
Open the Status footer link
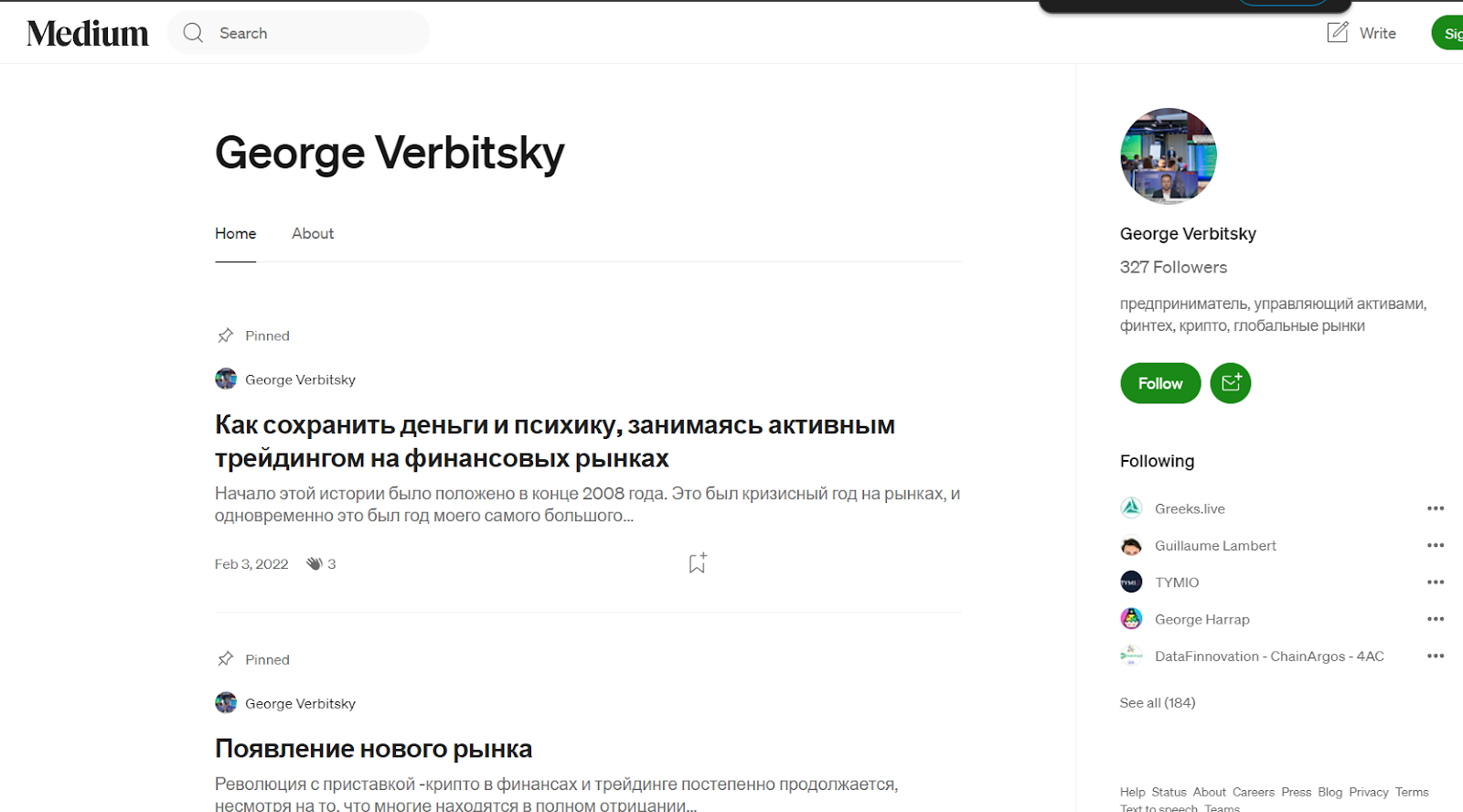pos(1169,792)
